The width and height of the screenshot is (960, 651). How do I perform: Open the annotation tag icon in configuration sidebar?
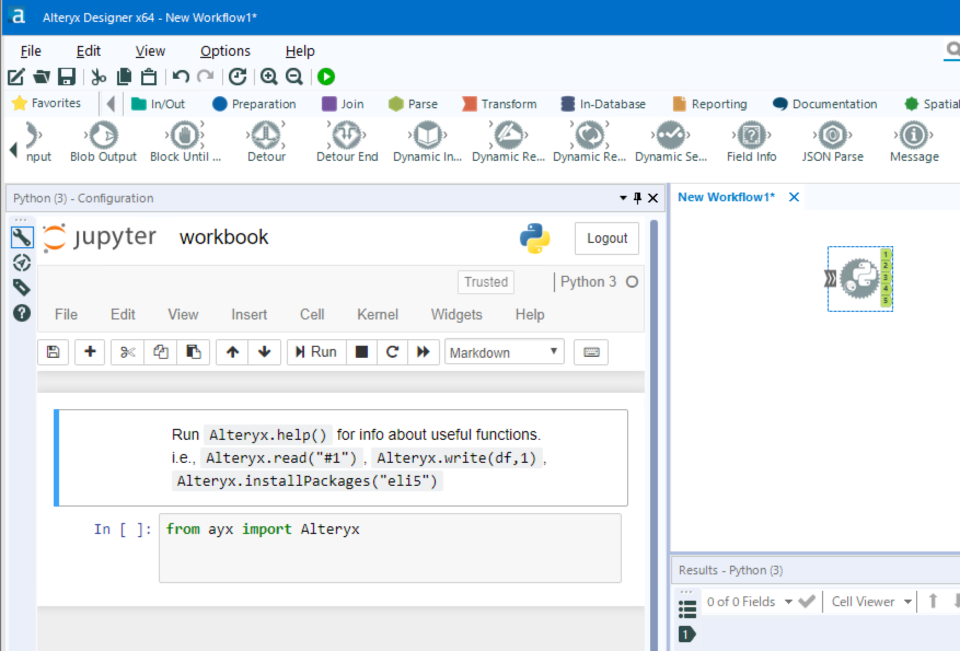tap(22, 287)
